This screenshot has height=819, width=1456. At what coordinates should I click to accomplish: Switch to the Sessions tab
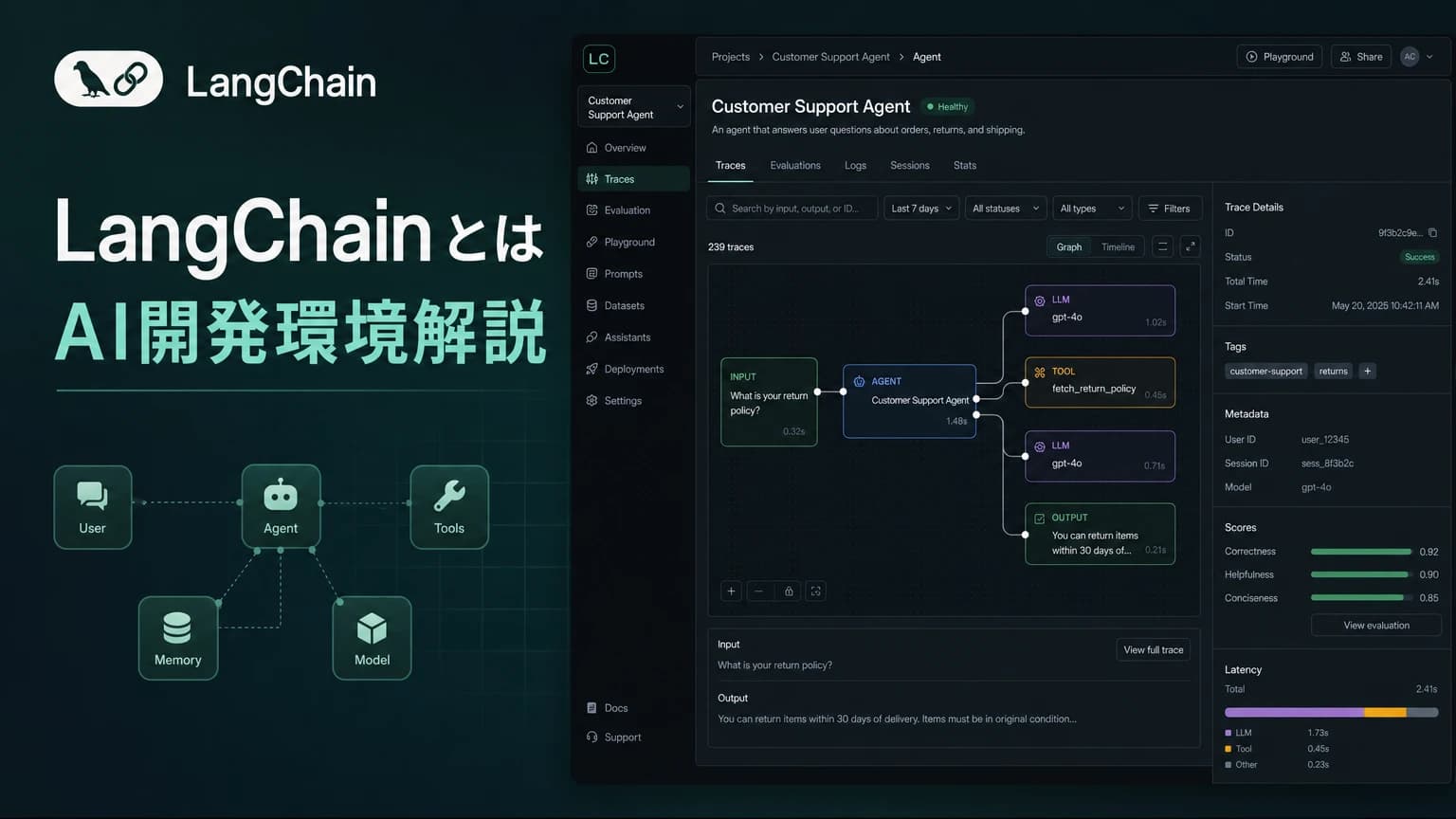pos(910,166)
